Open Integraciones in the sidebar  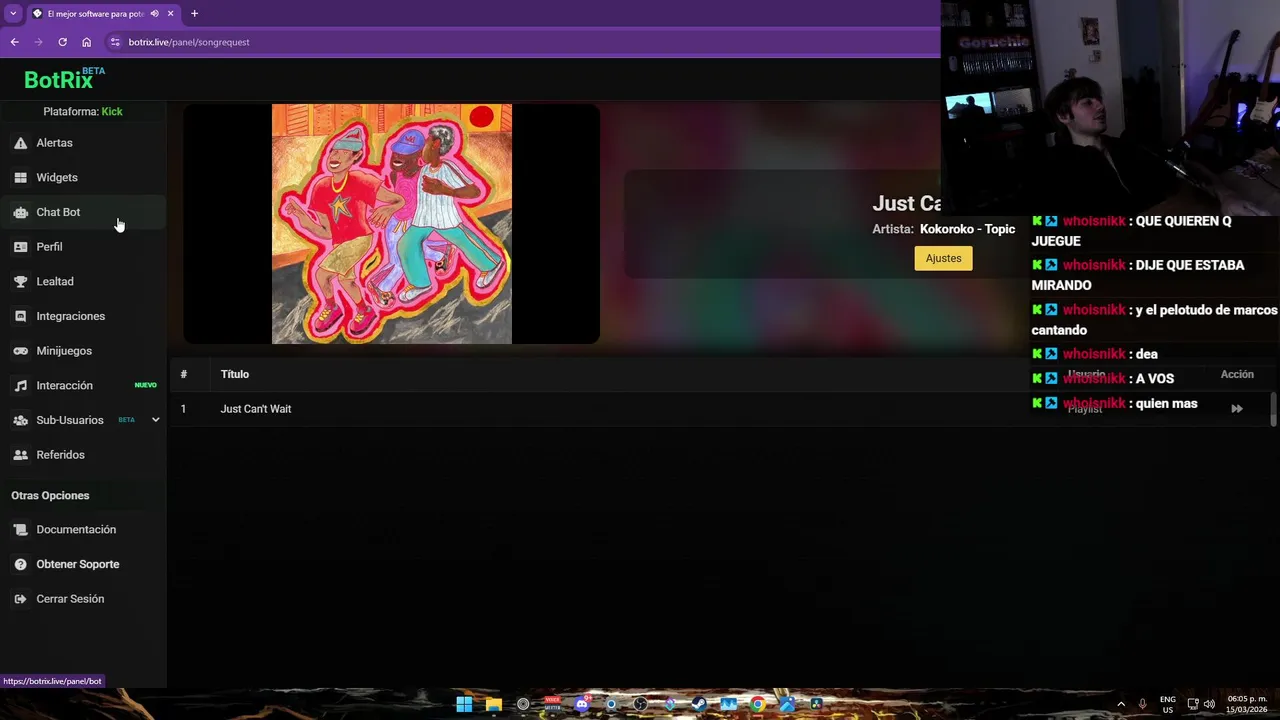click(x=84, y=316)
